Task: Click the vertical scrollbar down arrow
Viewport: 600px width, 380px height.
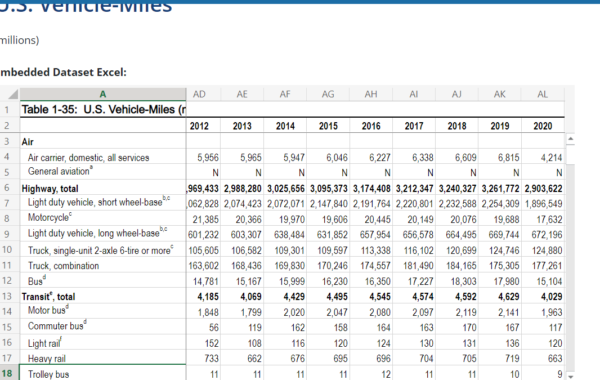Action: pyautogui.click(x=570, y=377)
